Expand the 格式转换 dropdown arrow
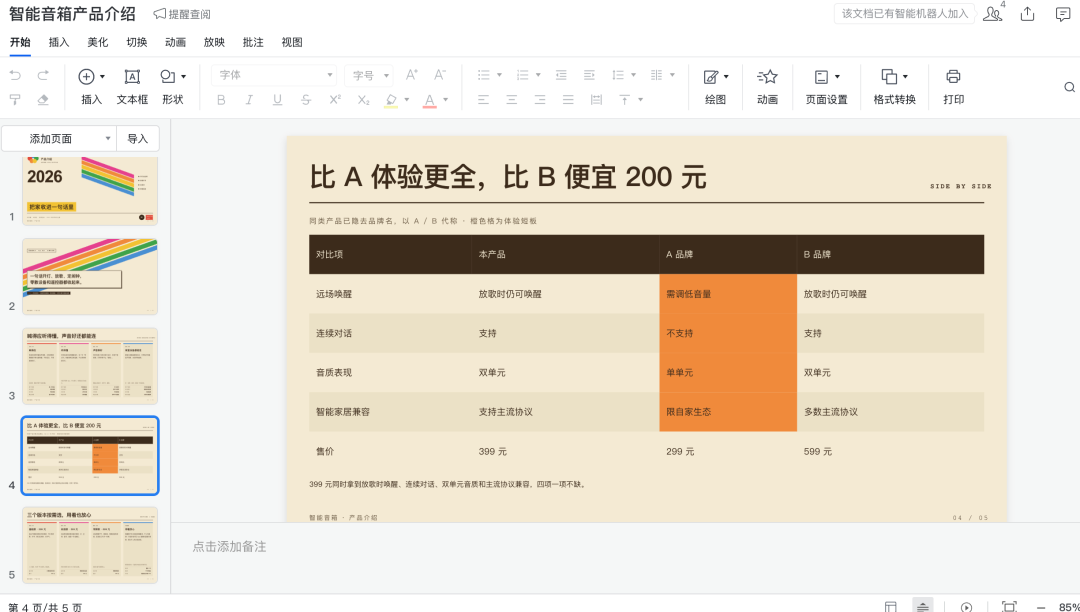 (x=905, y=76)
